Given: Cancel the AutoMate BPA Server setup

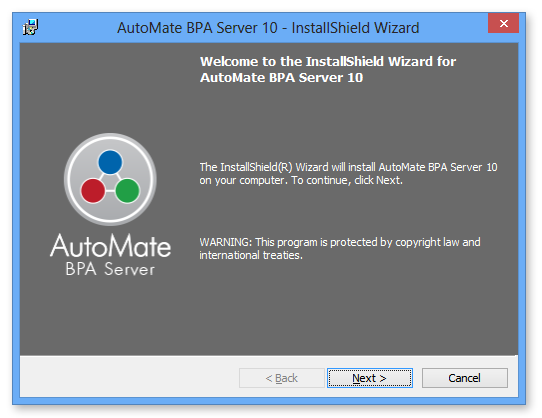Looking at the screenshot, I should [465, 378].
